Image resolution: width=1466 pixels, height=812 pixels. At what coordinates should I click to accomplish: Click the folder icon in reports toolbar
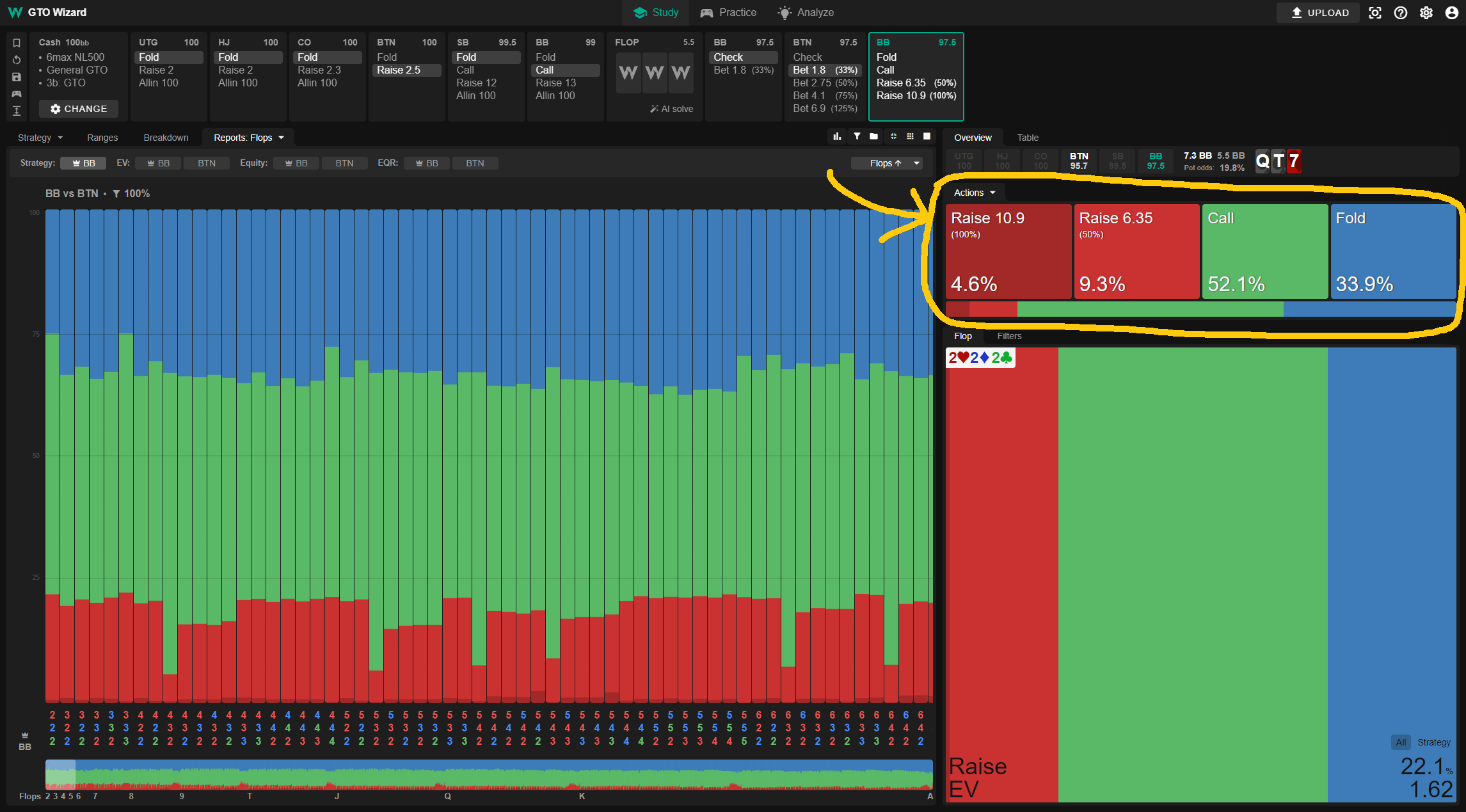(873, 137)
